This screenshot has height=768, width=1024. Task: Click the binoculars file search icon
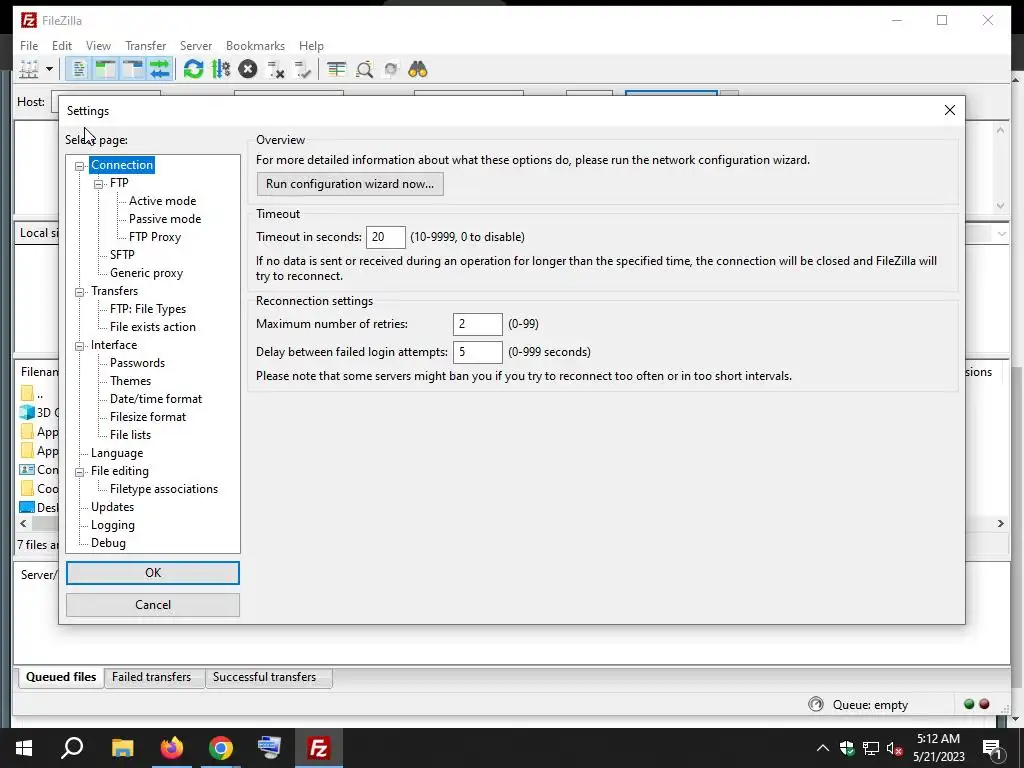(417, 69)
